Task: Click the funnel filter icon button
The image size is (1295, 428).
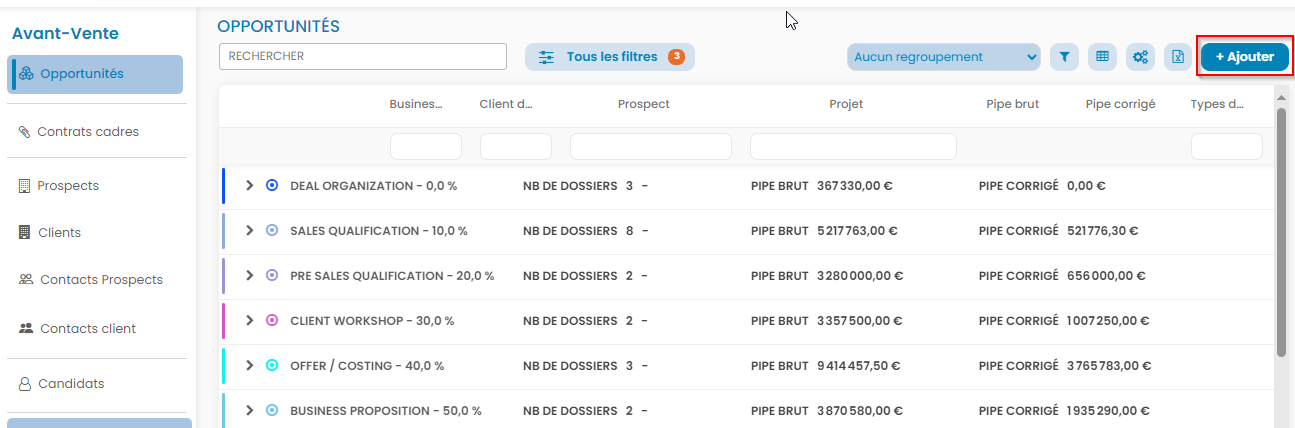Action: pyautogui.click(x=1064, y=57)
